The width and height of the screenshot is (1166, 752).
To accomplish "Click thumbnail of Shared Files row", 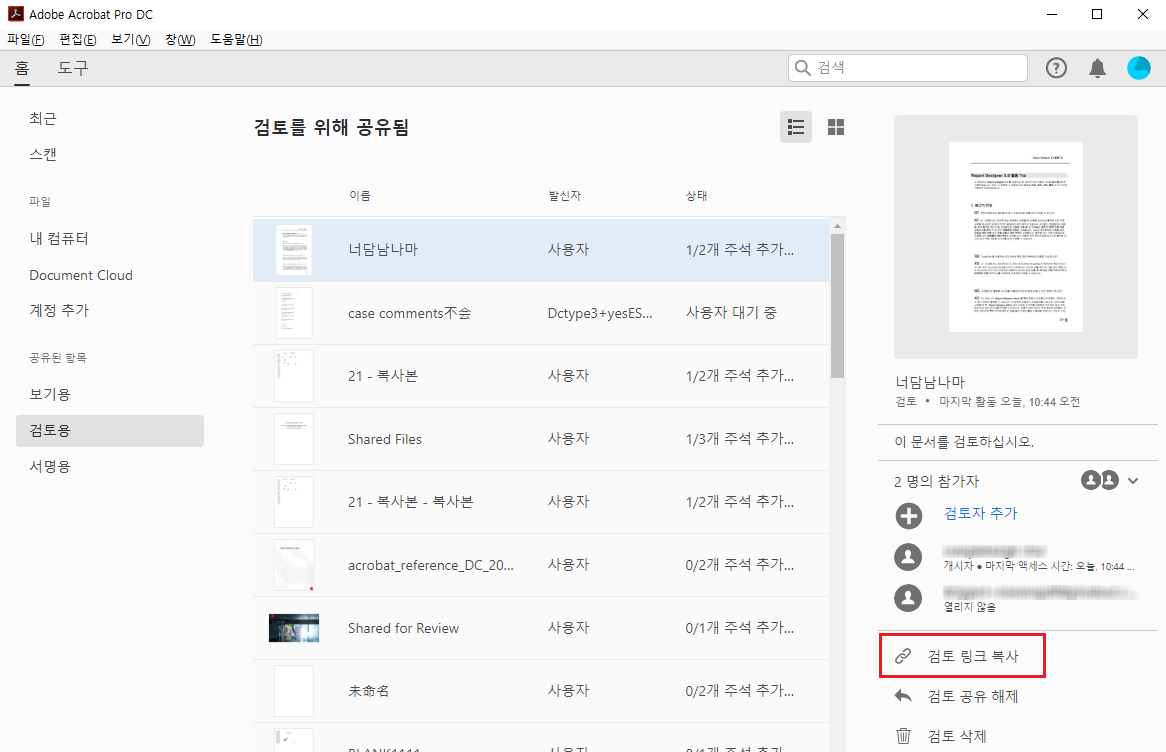I will click(x=294, y=439).
